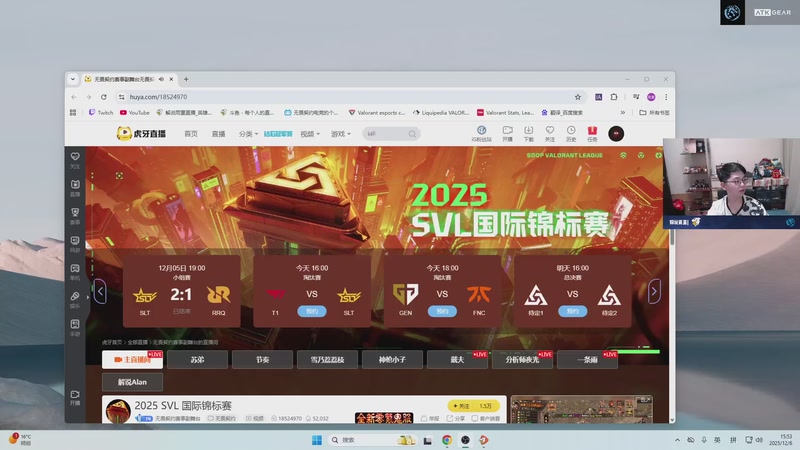
Task: Click the 2025 SVL streamer avatar
Action: [x=118, y=411]
